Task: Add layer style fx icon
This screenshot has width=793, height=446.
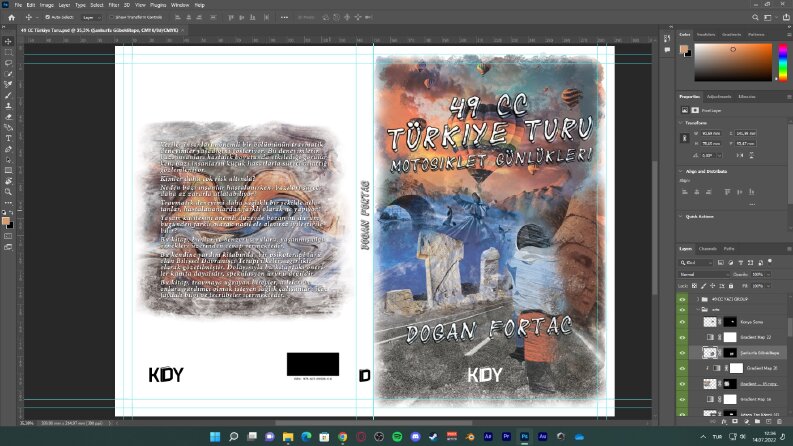Action: (x=724, y=421)
